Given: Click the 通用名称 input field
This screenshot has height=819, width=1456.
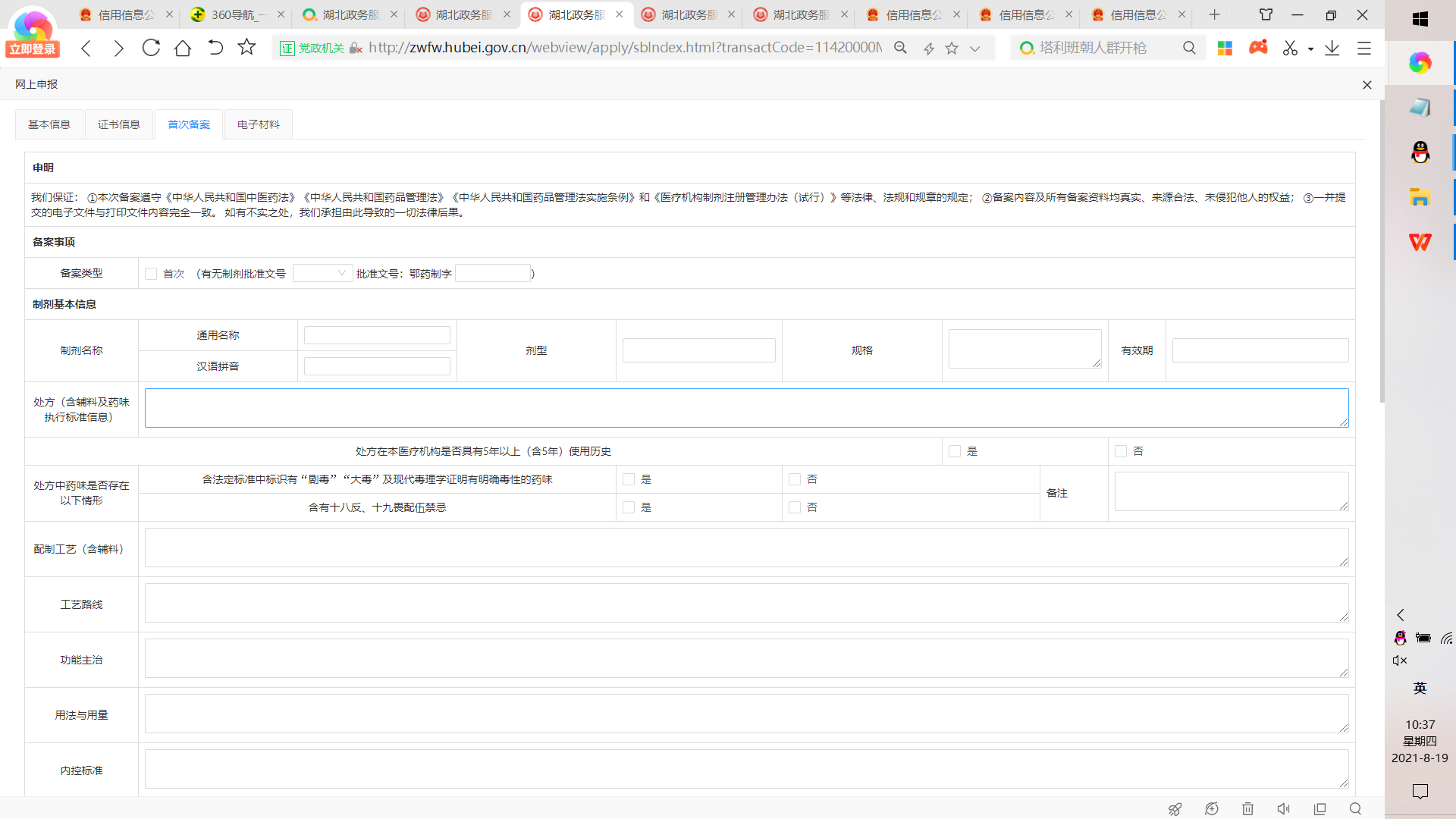Looking at the screenshot, I should 377,335.
